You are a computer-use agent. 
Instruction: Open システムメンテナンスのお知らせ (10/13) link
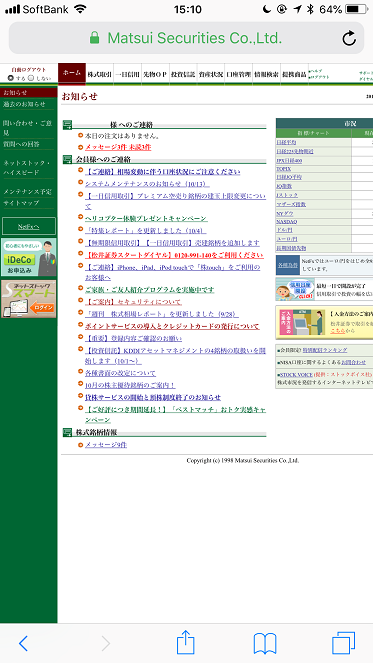147,184
